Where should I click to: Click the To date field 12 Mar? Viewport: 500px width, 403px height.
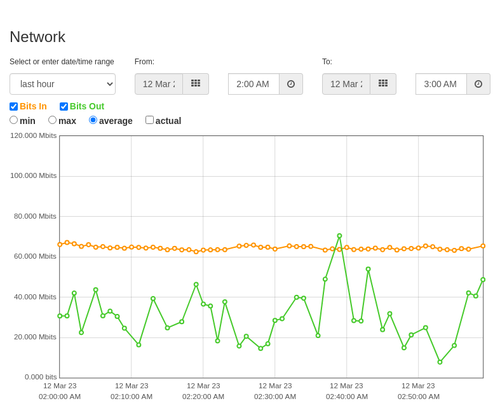[346, 84]
